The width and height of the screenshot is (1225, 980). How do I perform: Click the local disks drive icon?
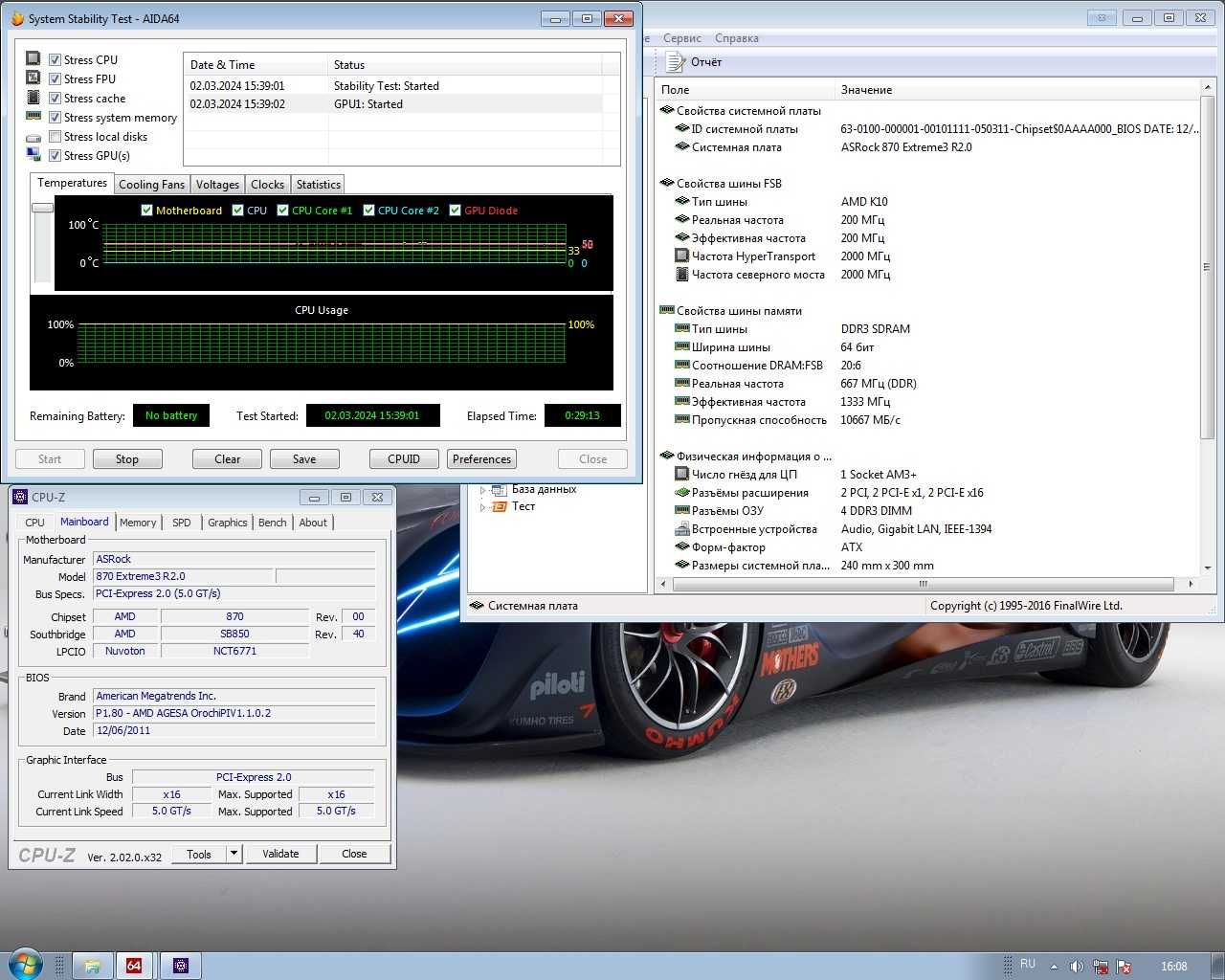click(x=33, y=137)
